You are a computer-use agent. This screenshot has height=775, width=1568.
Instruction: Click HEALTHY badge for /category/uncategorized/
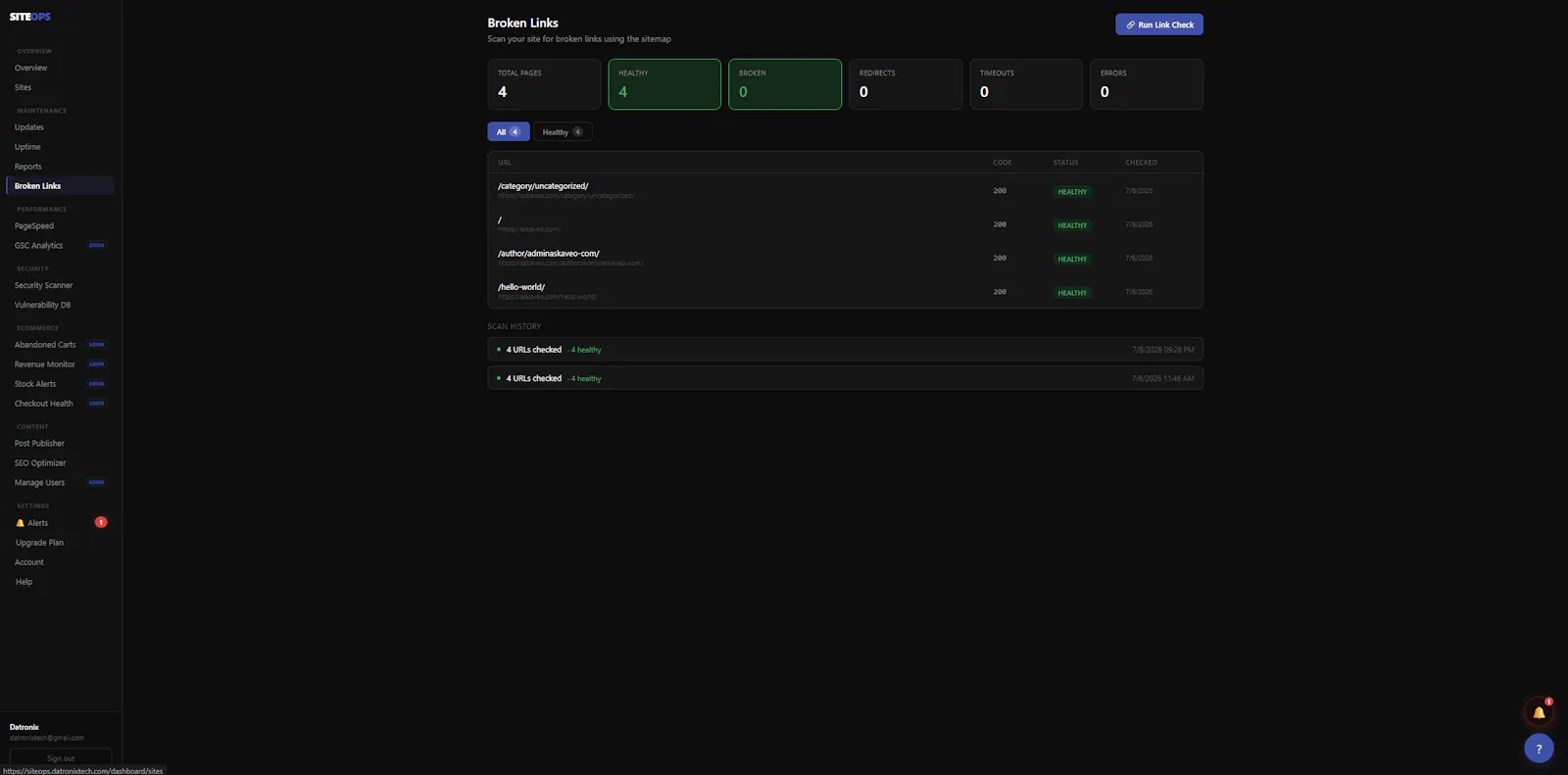[x=1072, y=192]
